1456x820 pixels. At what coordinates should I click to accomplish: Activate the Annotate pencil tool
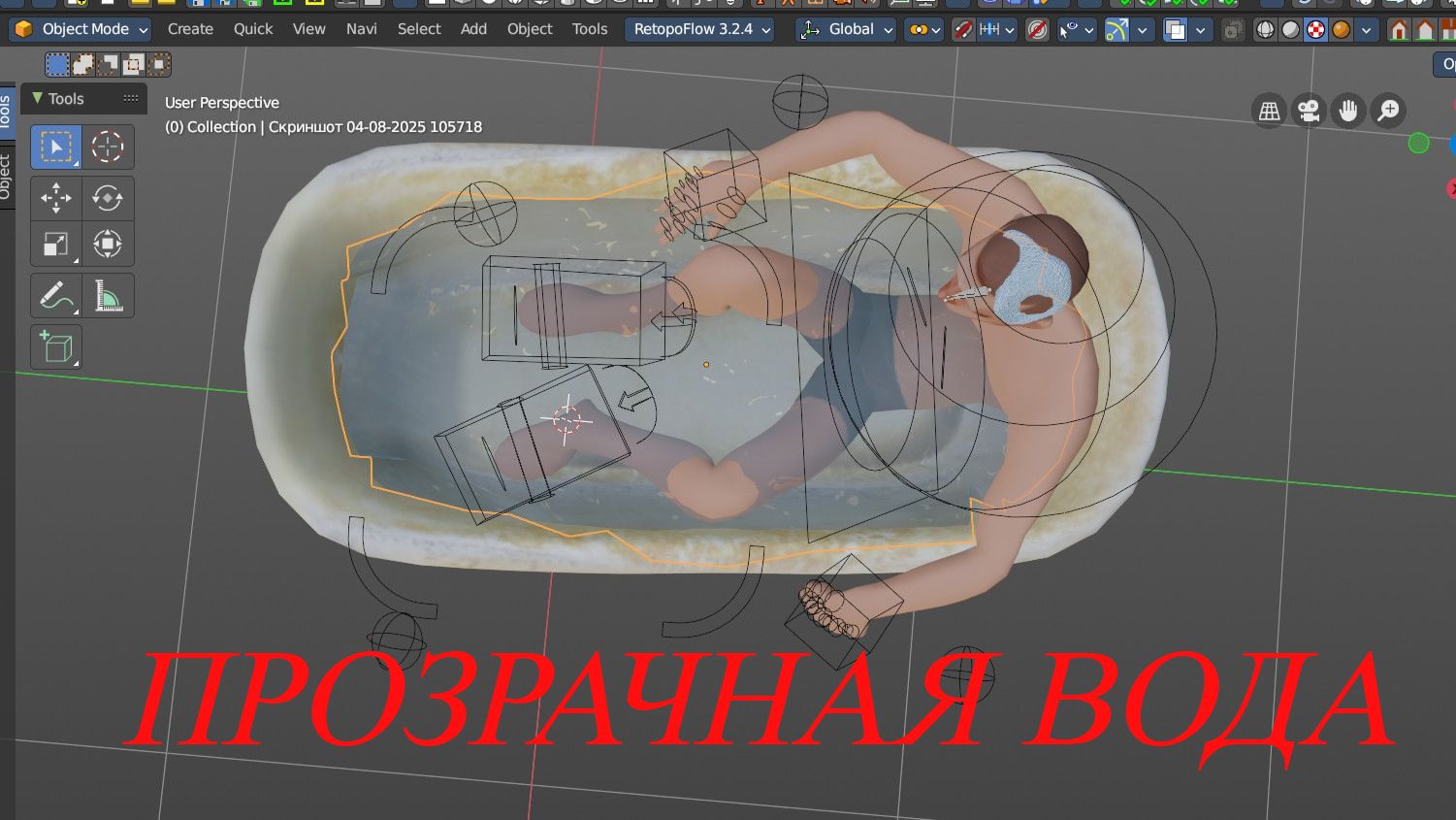[x=56, y=296]
